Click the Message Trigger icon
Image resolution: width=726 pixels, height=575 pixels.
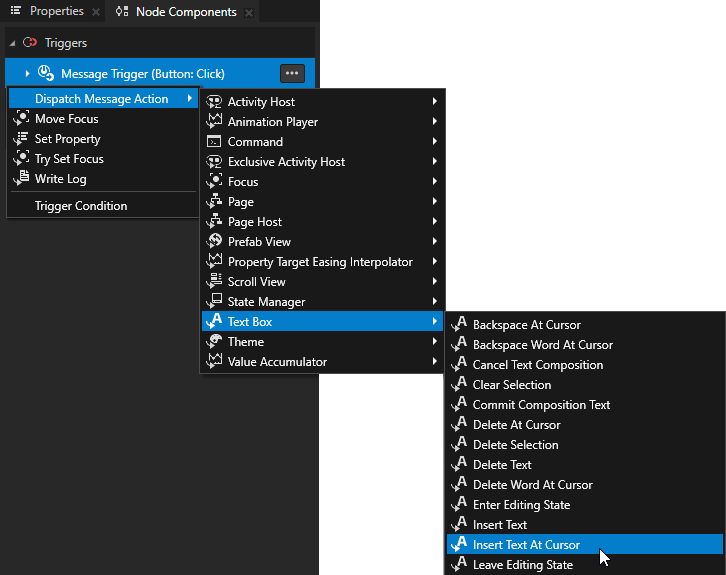pyautogui.click(x=46, y=73)
